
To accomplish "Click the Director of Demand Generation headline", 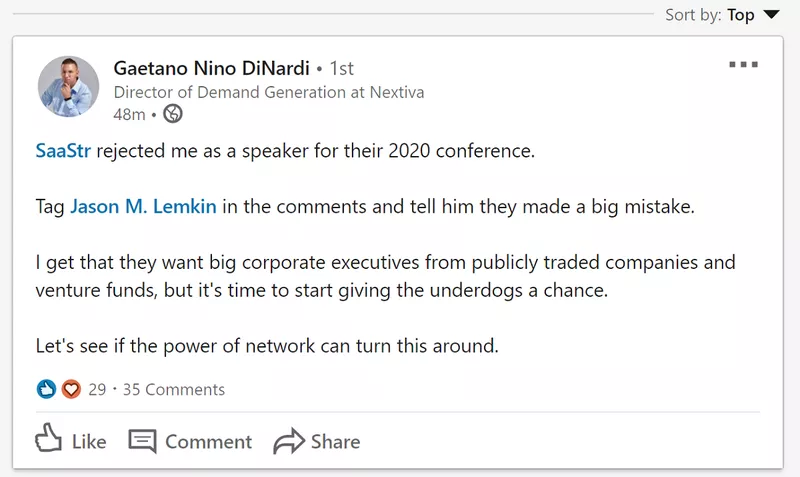I will point(269,92).
